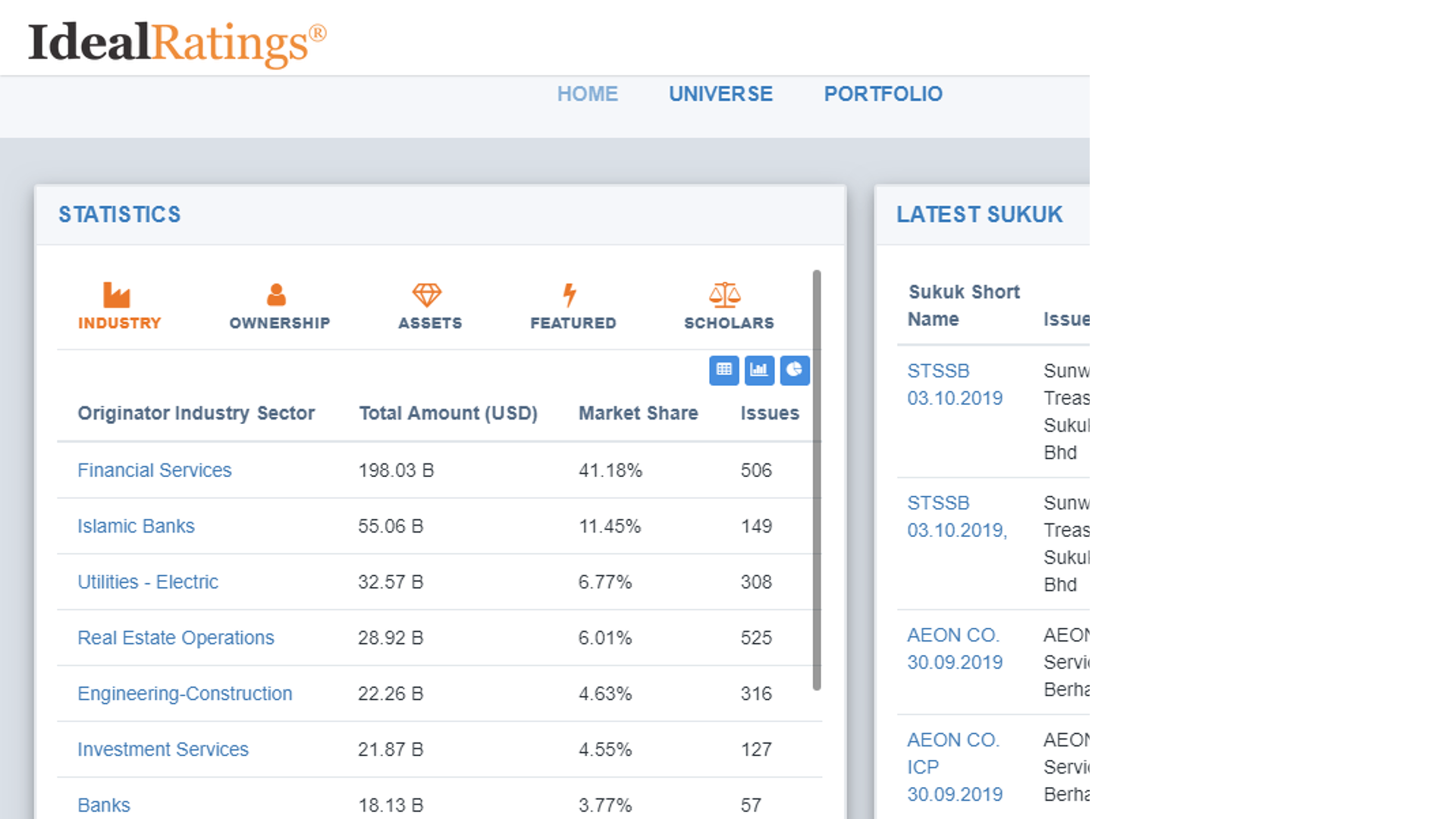
Task: Select the Engineering-Construction link
Action: 184,694
